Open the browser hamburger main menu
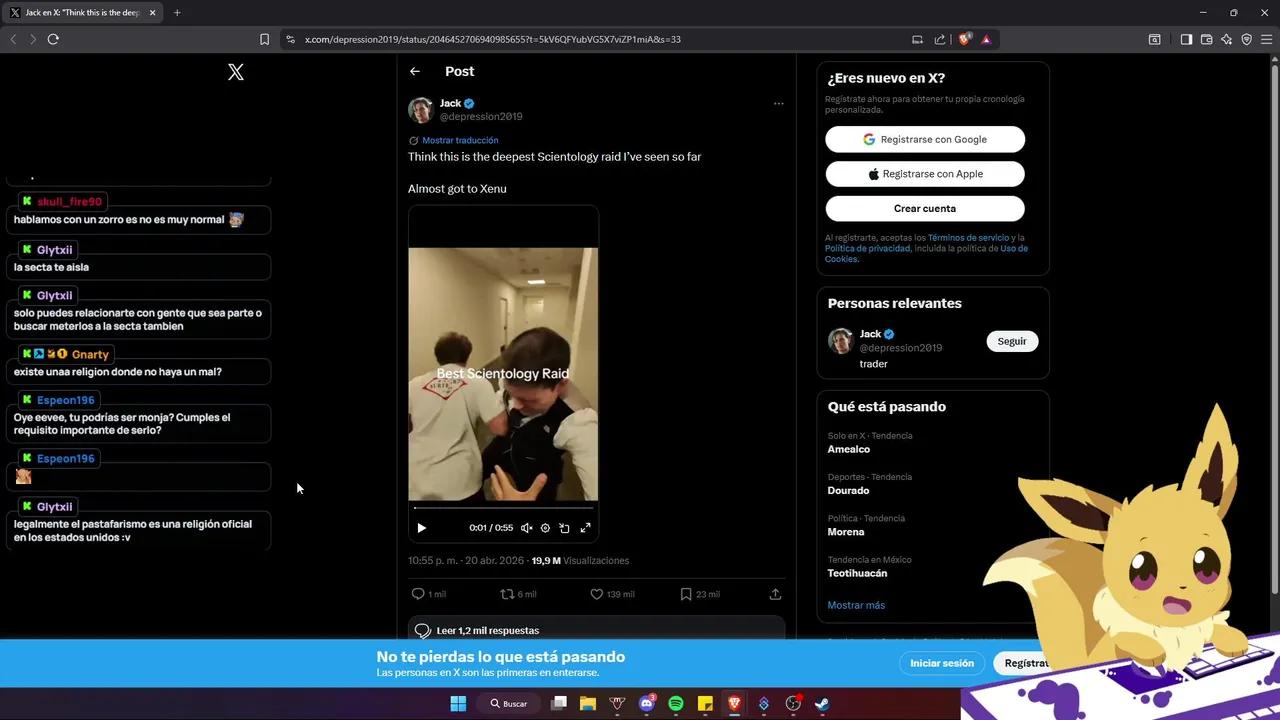Screen dimensions: 1280x720 1266,39
